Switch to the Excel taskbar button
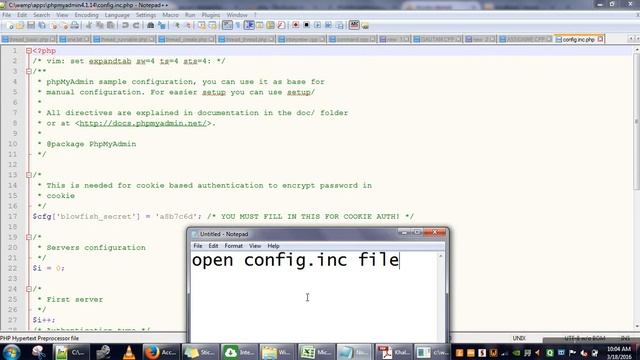640x360 pixels. tap(315, 352)
